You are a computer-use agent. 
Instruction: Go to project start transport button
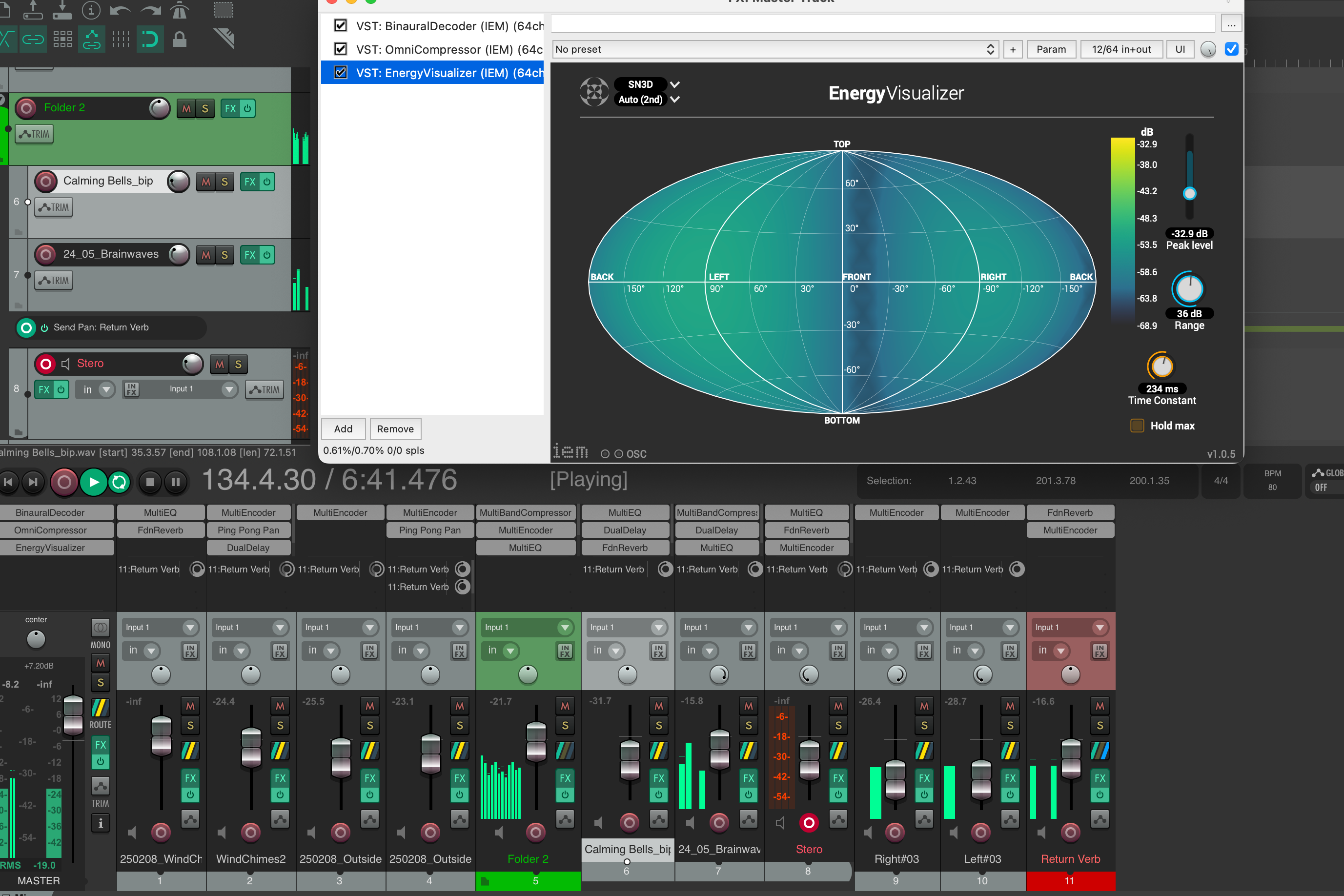[8, 482]
